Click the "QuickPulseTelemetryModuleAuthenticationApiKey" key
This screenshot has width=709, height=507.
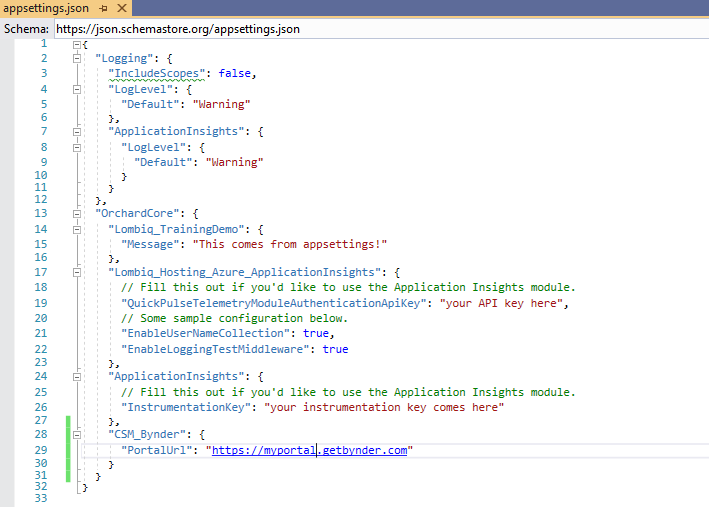(x=274, y=303)
